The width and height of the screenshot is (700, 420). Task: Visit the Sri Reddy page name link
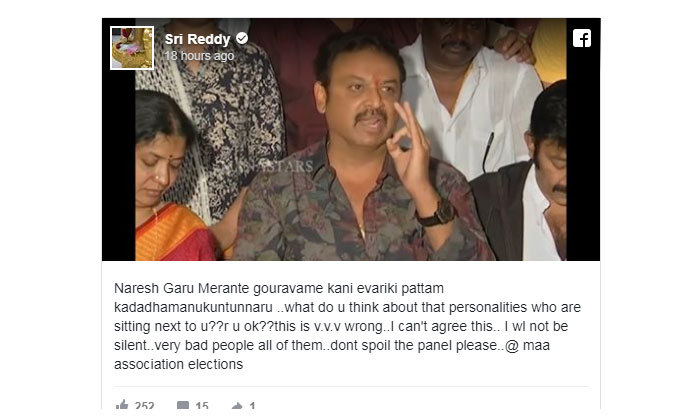(197, 39)
